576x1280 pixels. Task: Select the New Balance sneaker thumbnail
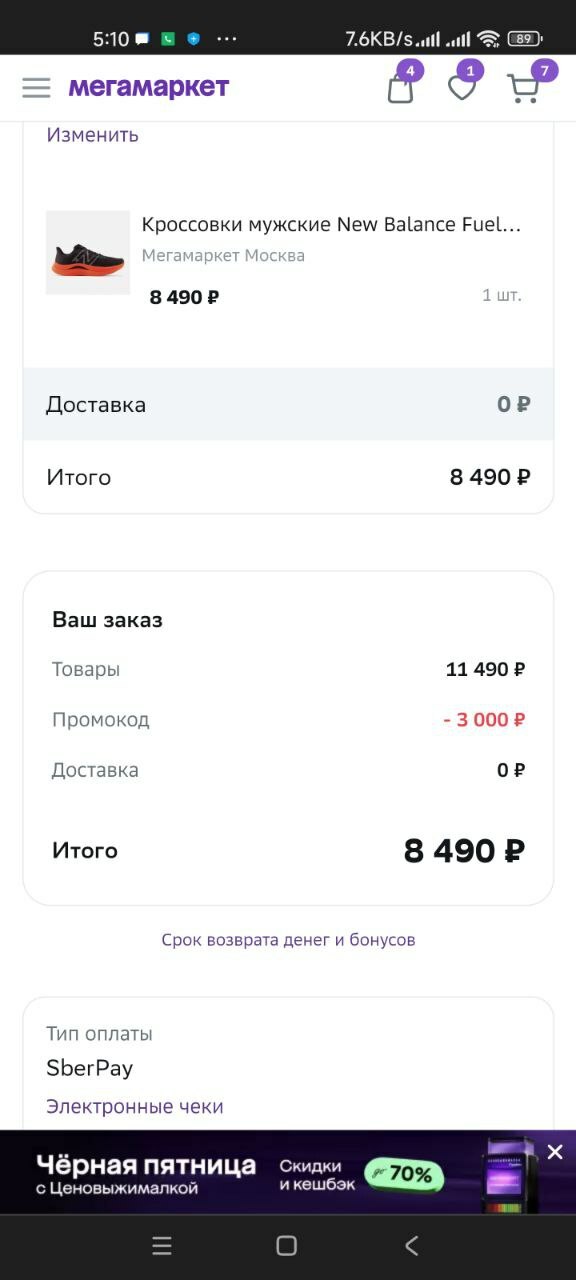(x=87, y=253)
